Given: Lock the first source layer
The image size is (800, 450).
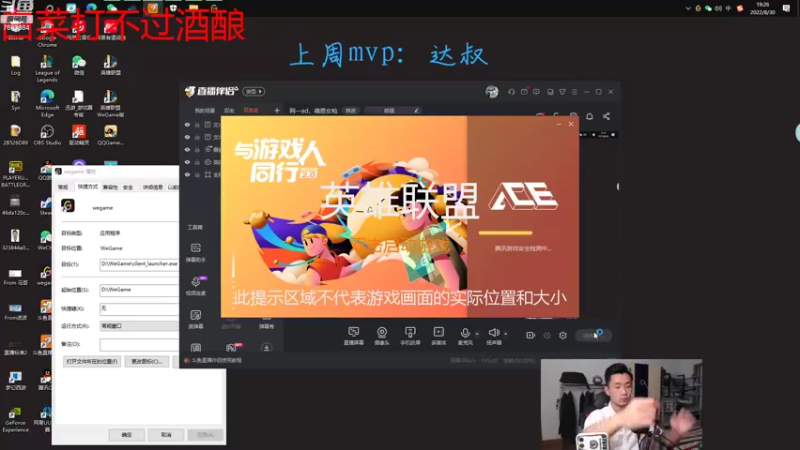Looking at the screenshot, I should (x=197, y=124).
